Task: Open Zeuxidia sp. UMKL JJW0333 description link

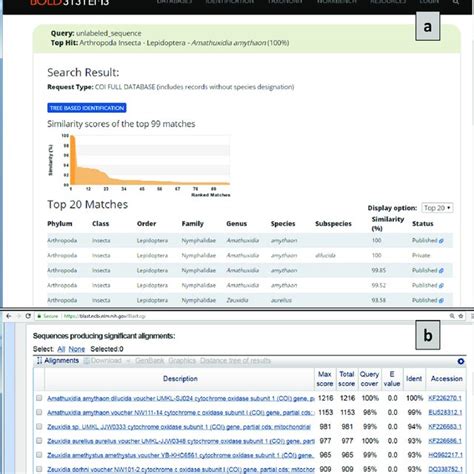Action: tap(179, 427)
